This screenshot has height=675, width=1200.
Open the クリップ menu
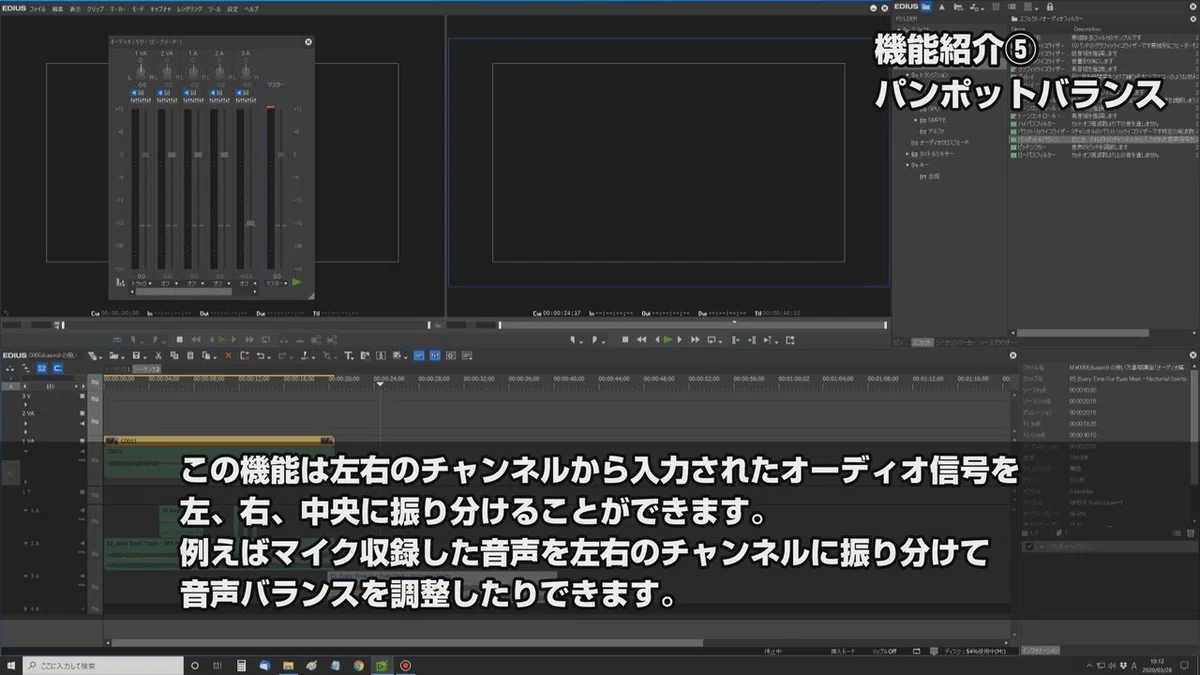[95, 8]
